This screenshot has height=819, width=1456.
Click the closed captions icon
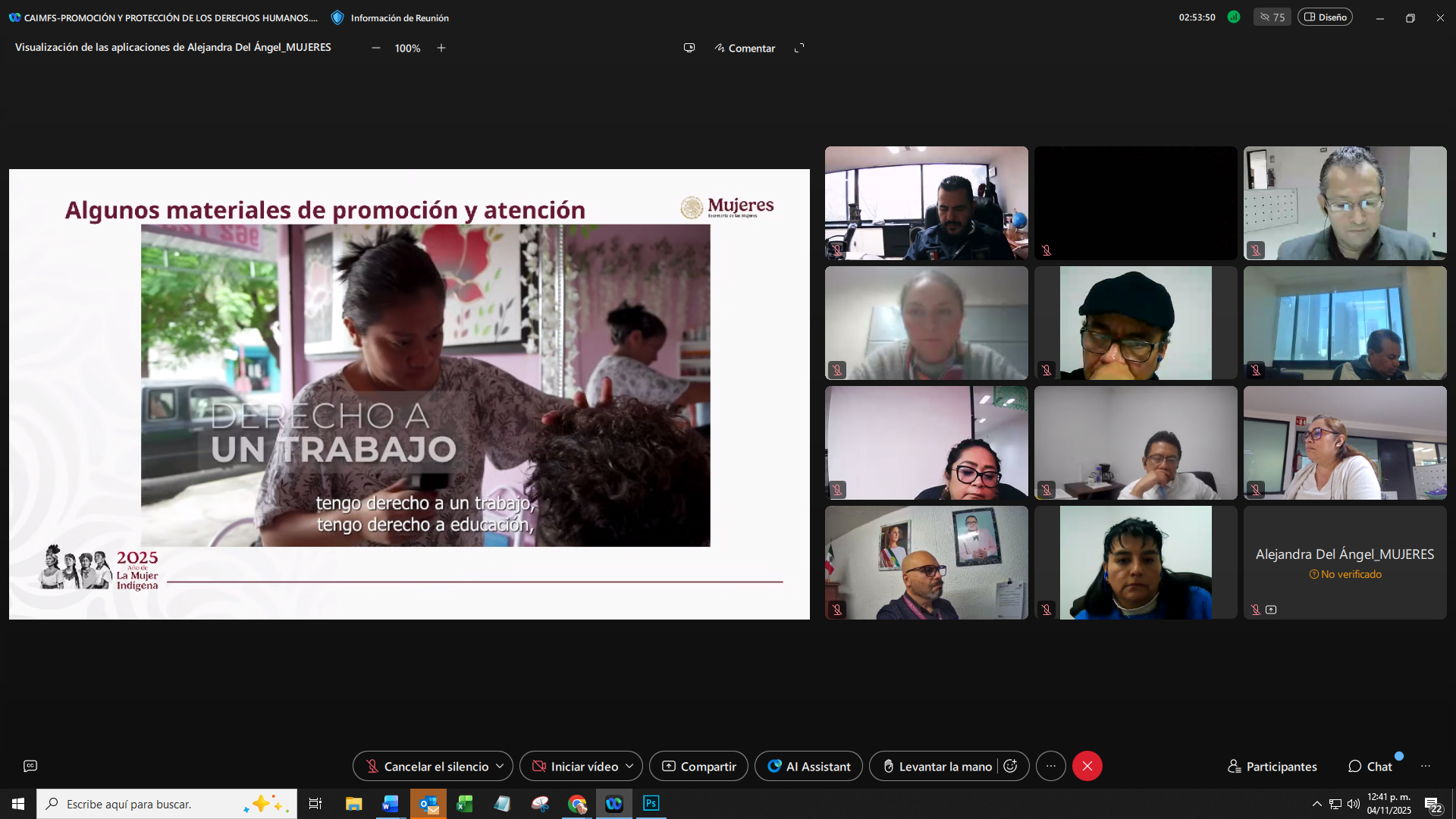coord(30,766)
